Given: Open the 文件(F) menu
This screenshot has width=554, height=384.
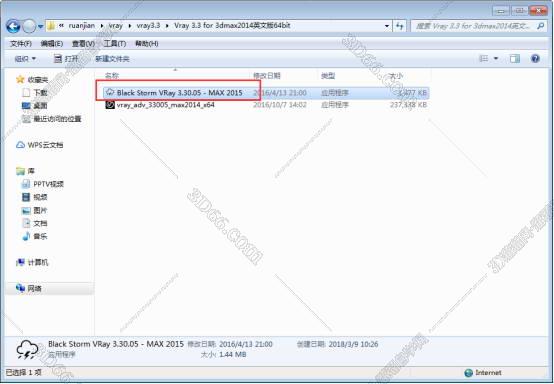Looking at the screenshot, I should (x=21, y=44).
